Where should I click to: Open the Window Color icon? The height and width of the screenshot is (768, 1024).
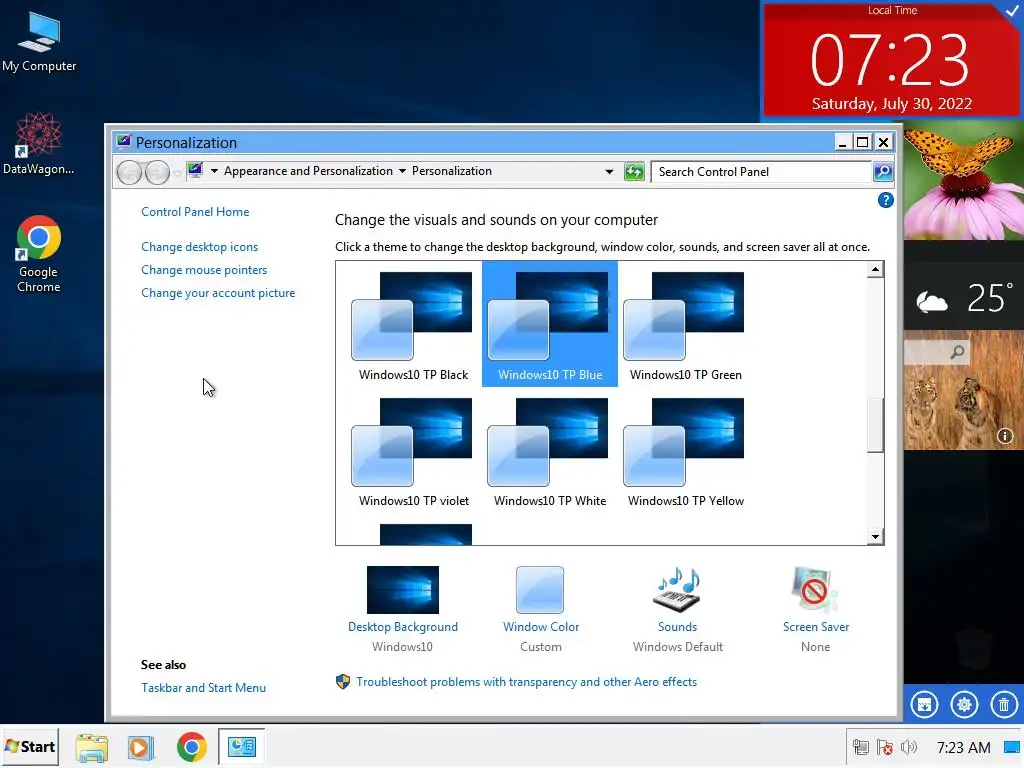click(x=540, y=590)
